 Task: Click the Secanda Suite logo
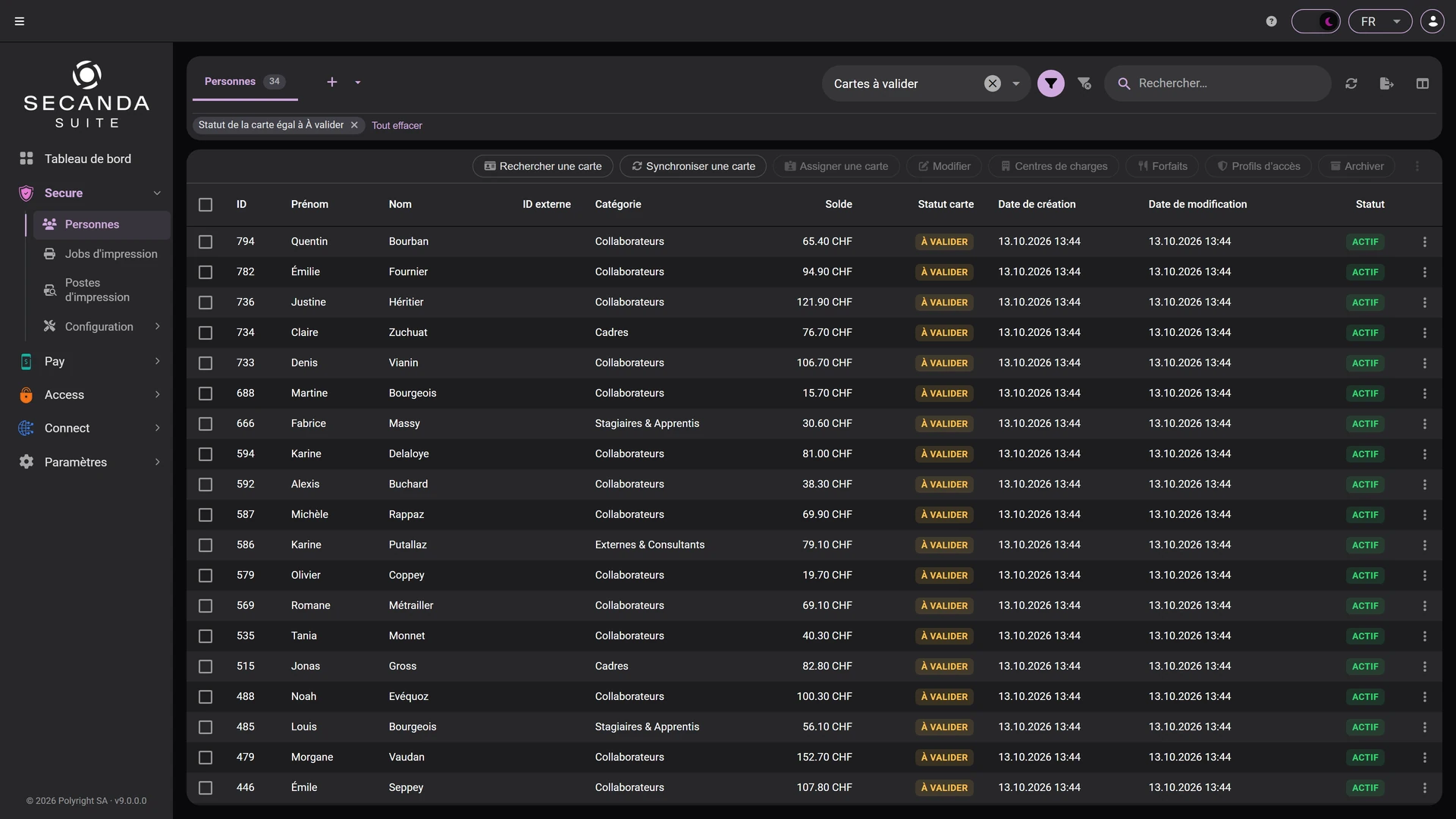coord(86,95)
